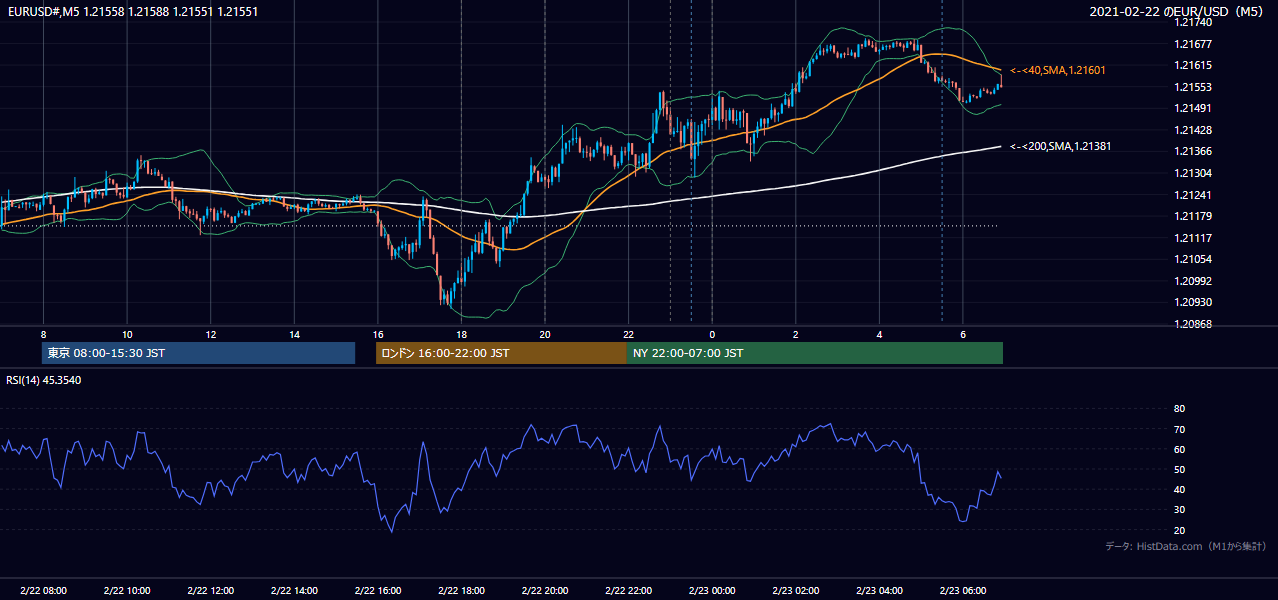Screen dimensions: 1278x600
Task: Click price axis value 1.21553
Action: 1193,87
